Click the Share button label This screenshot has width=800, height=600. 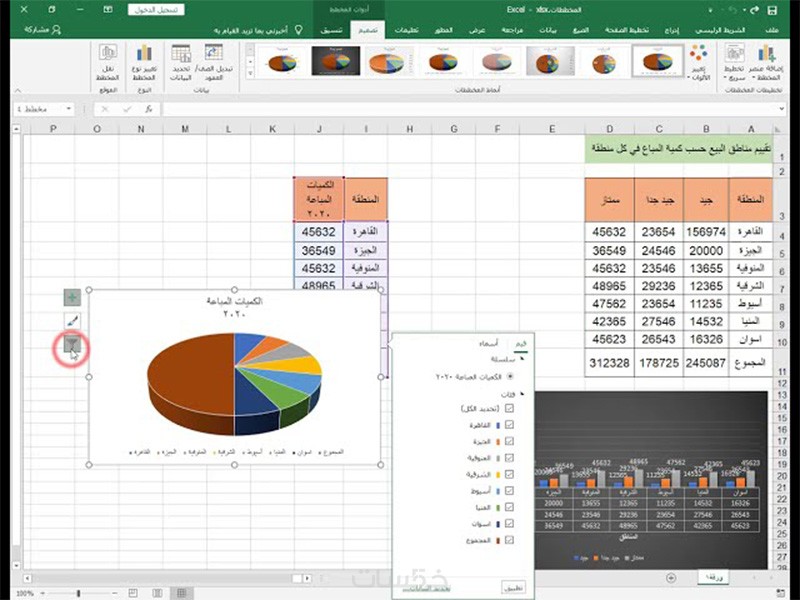click(x=37, y=30)
